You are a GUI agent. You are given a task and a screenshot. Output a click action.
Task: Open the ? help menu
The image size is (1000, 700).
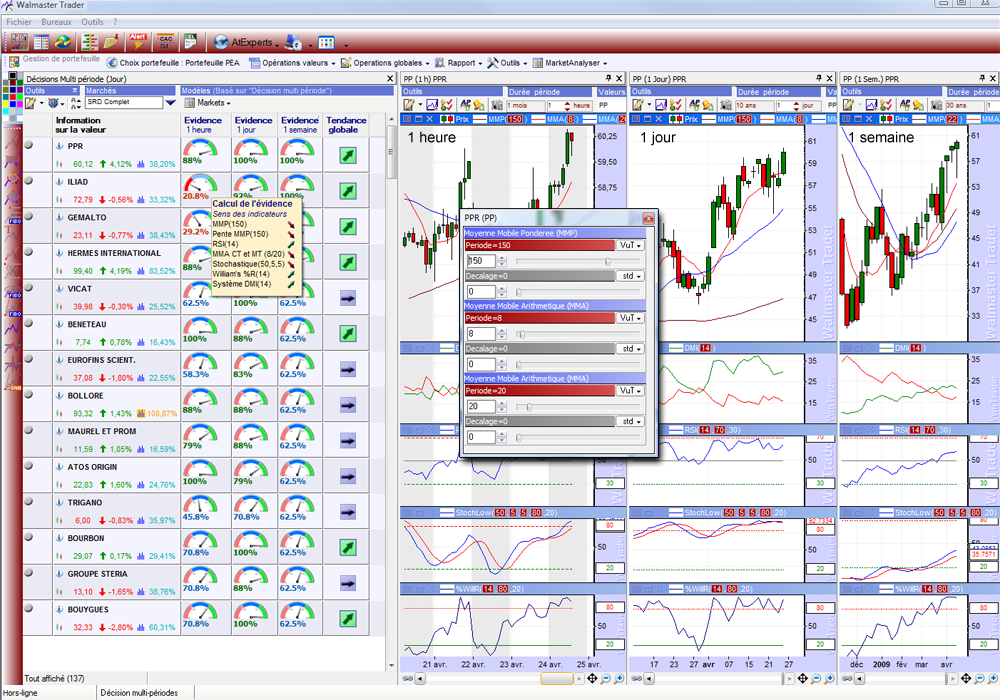coord(115,22)
